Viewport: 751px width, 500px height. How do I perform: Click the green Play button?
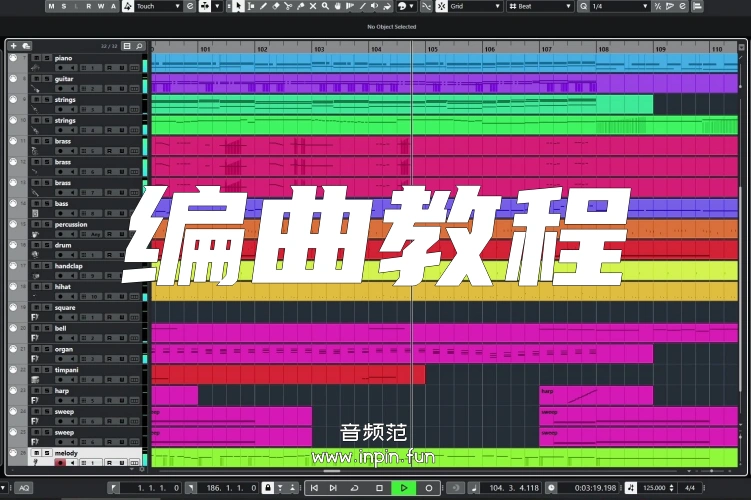click(x=404, y=488)
